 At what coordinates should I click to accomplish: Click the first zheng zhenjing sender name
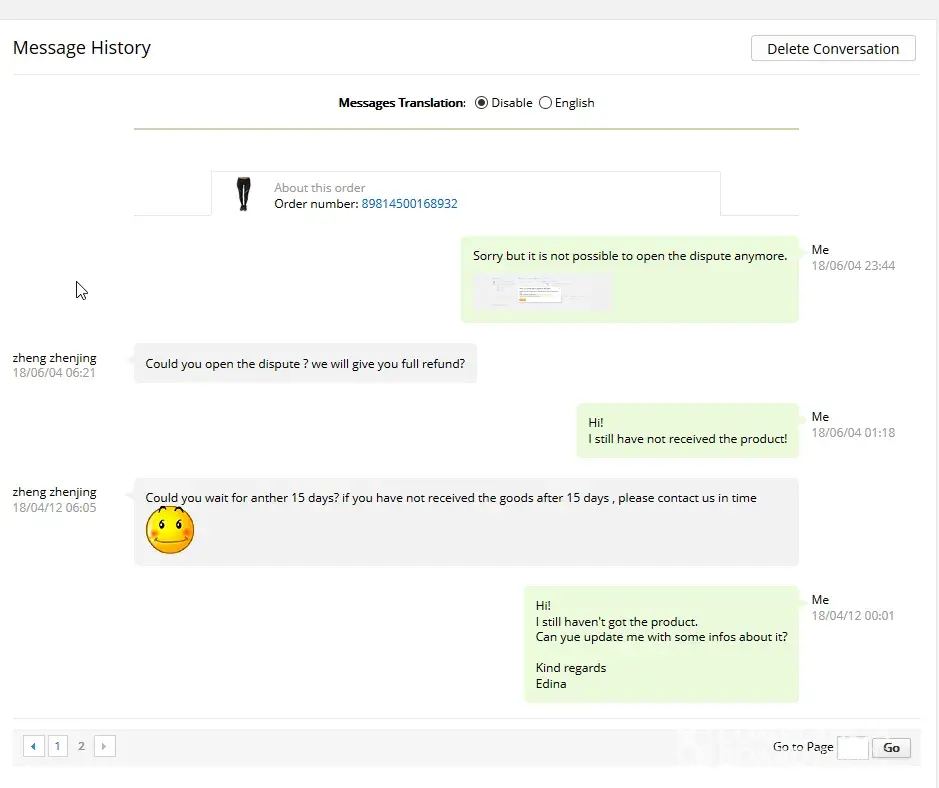(55, 358)
